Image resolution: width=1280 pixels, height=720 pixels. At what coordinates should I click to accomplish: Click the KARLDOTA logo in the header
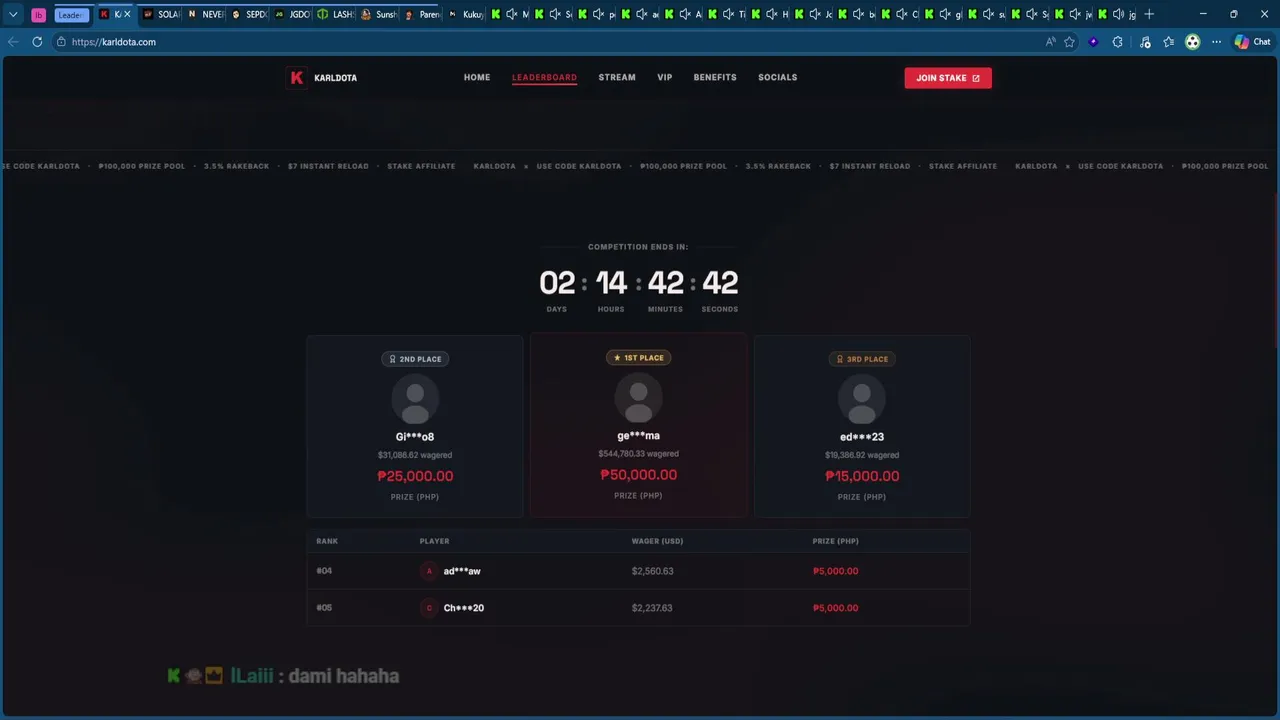[x=322, y=78]
